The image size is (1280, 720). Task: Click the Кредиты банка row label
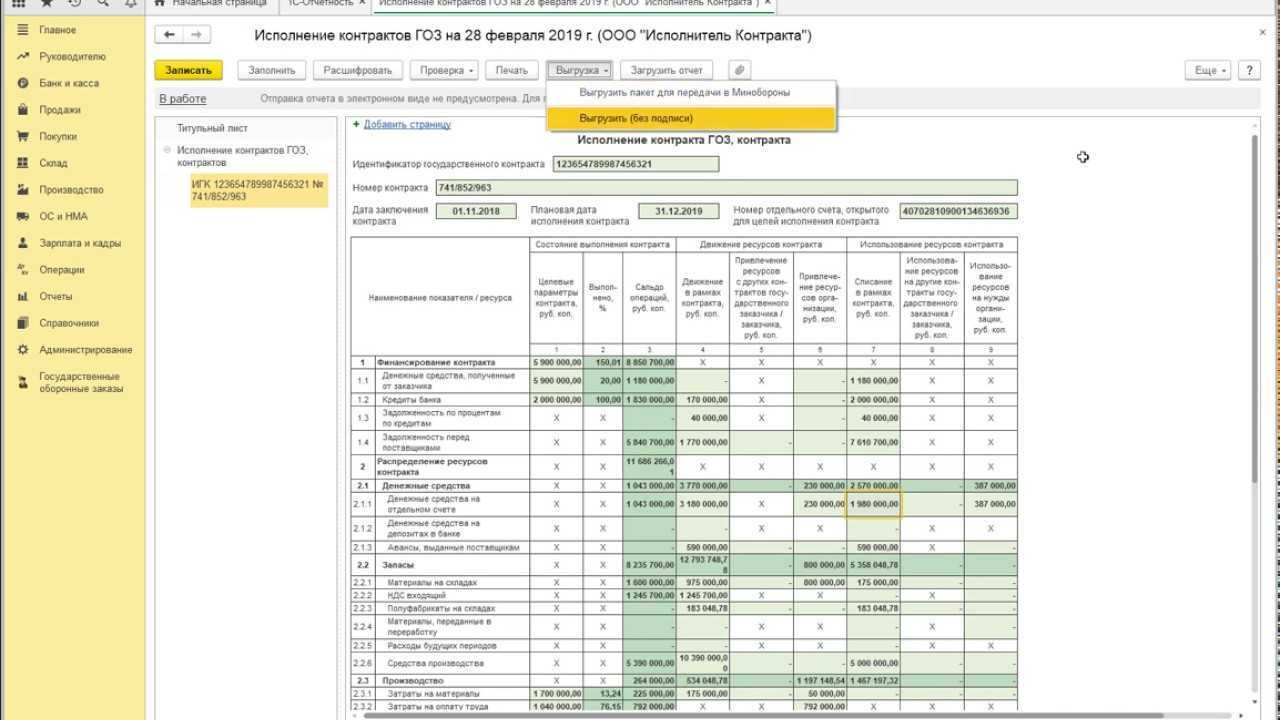[410, 399]
